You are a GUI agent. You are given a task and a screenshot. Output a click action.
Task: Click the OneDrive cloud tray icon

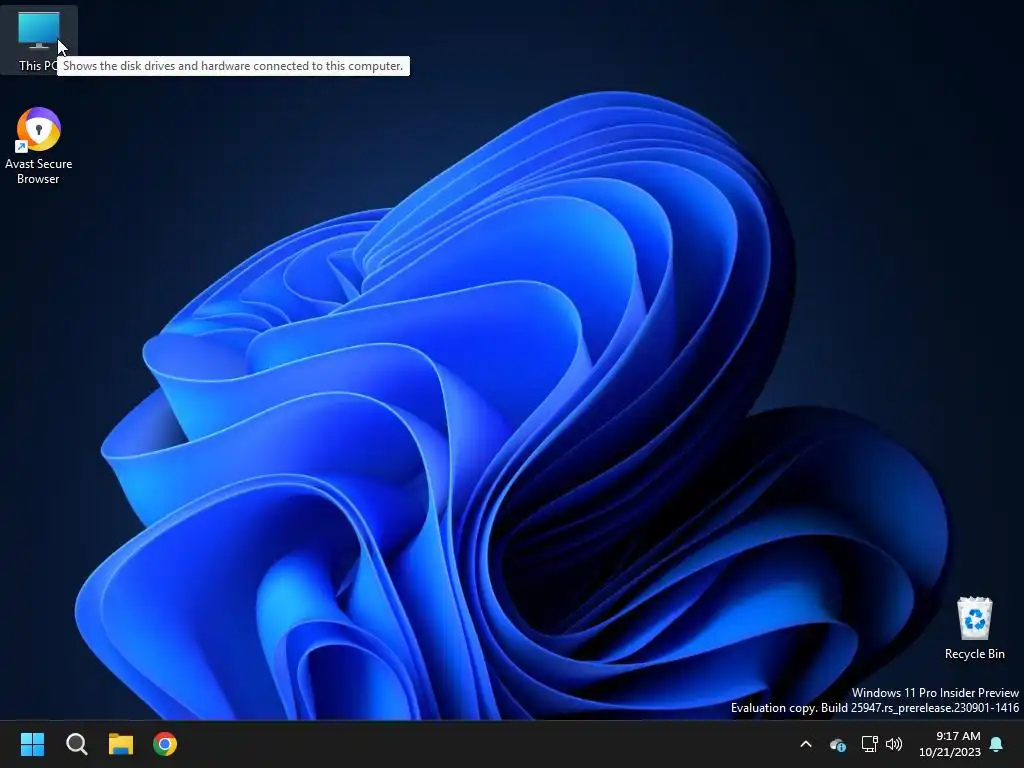coord(838,744)
